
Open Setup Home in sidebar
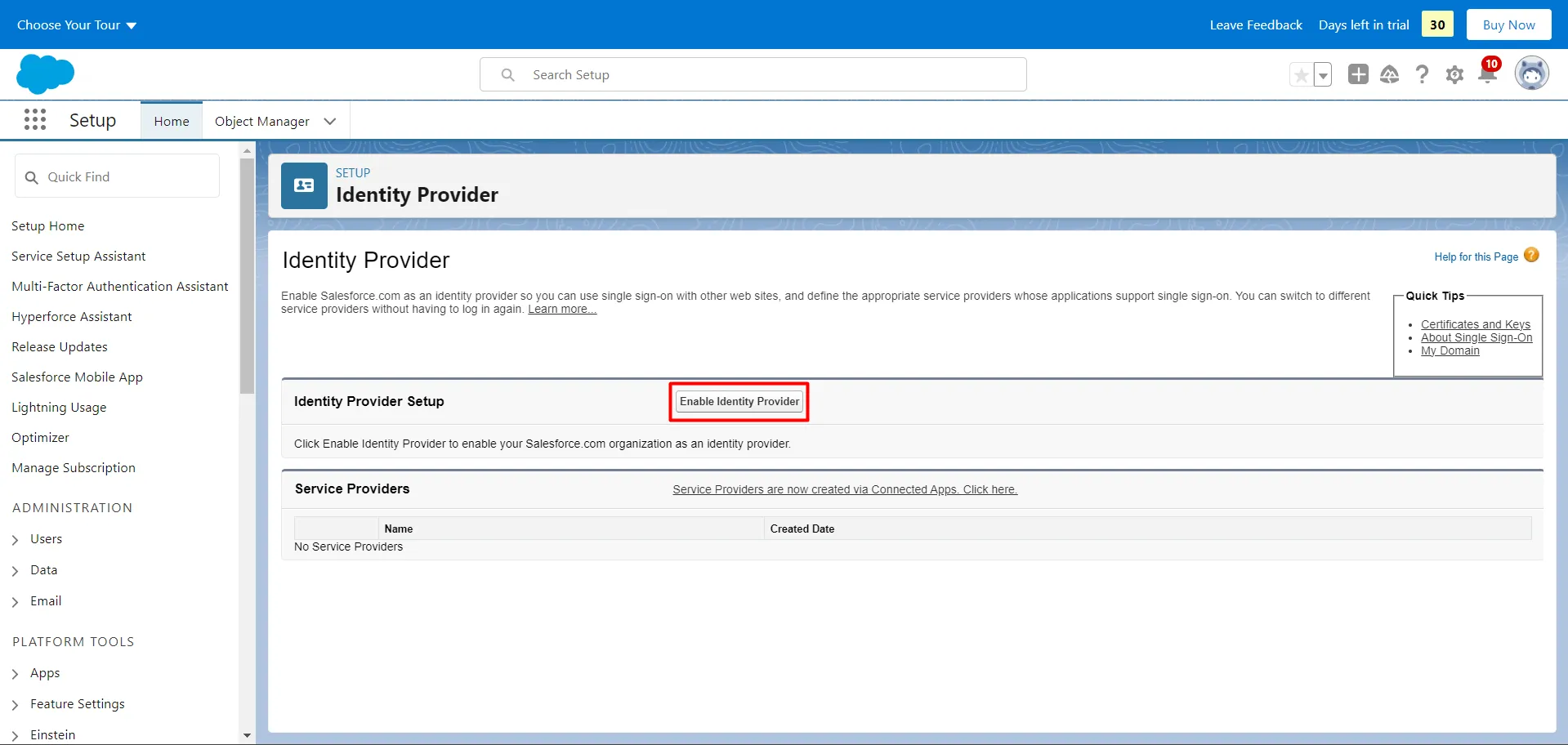click(48, 226)
